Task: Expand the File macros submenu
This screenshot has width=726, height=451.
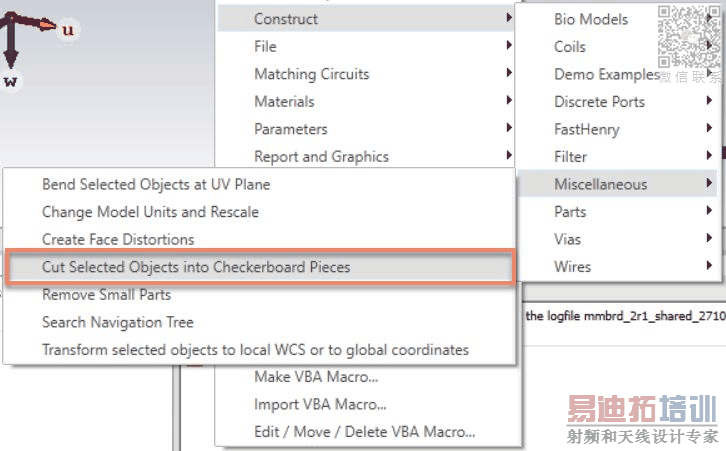Action: 266,46
